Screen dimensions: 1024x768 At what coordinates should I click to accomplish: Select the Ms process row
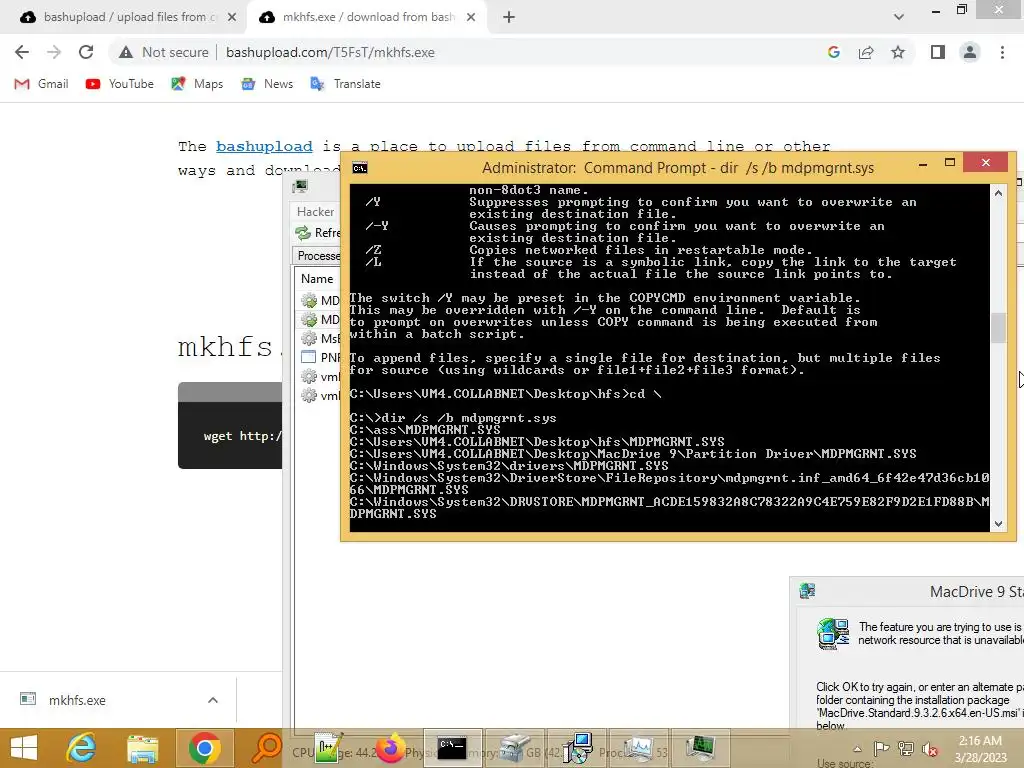point(320,338)
